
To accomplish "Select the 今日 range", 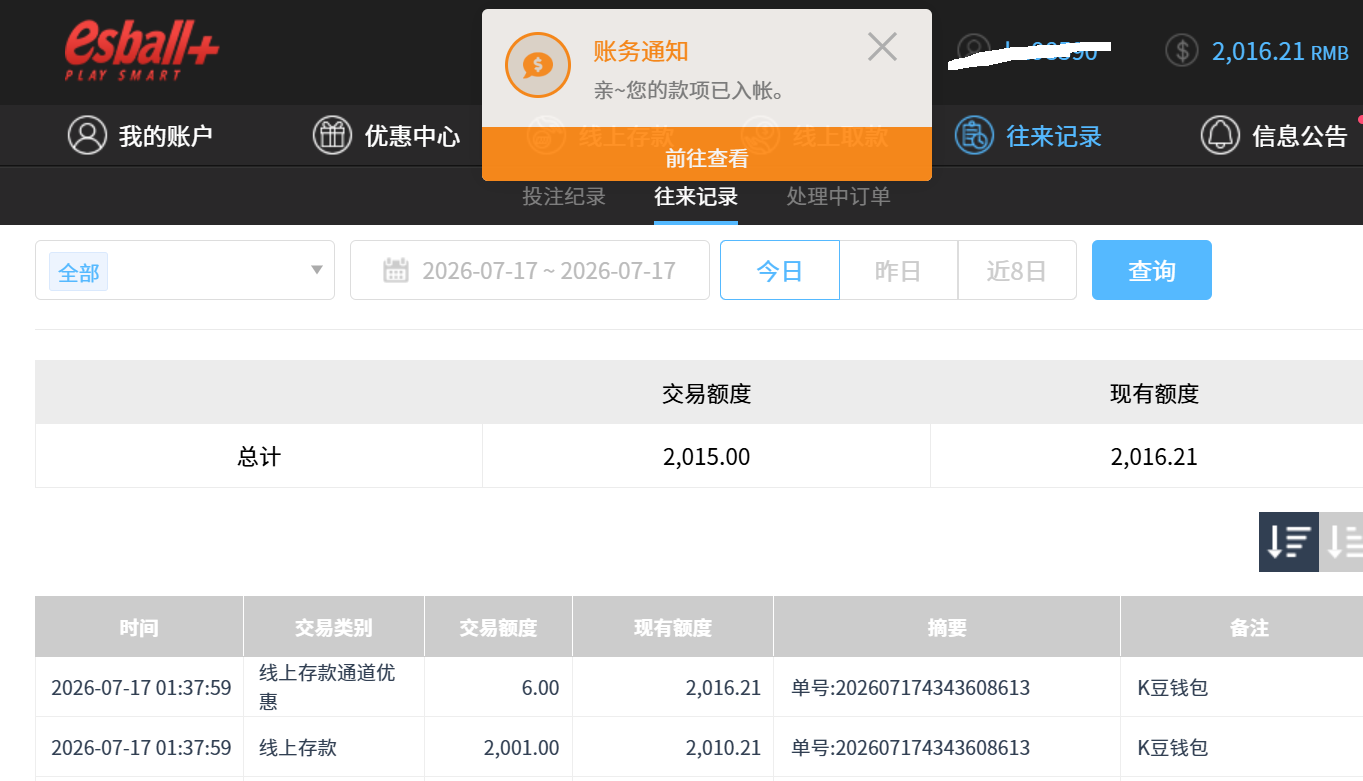I will pyautogui.click(x=780, y=270).
